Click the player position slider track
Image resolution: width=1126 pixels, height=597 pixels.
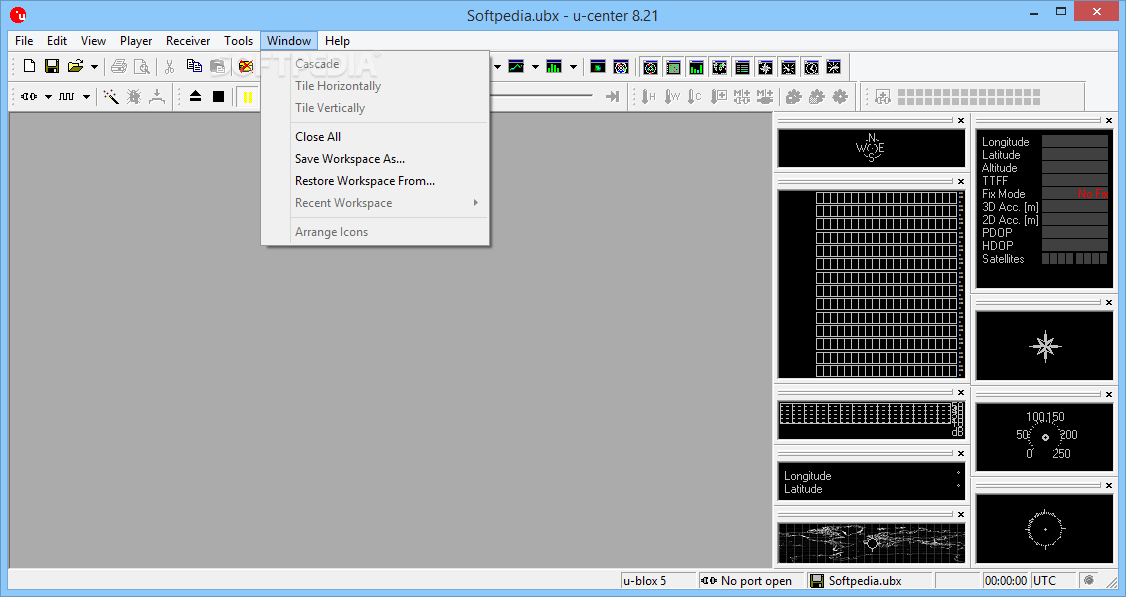542,96
